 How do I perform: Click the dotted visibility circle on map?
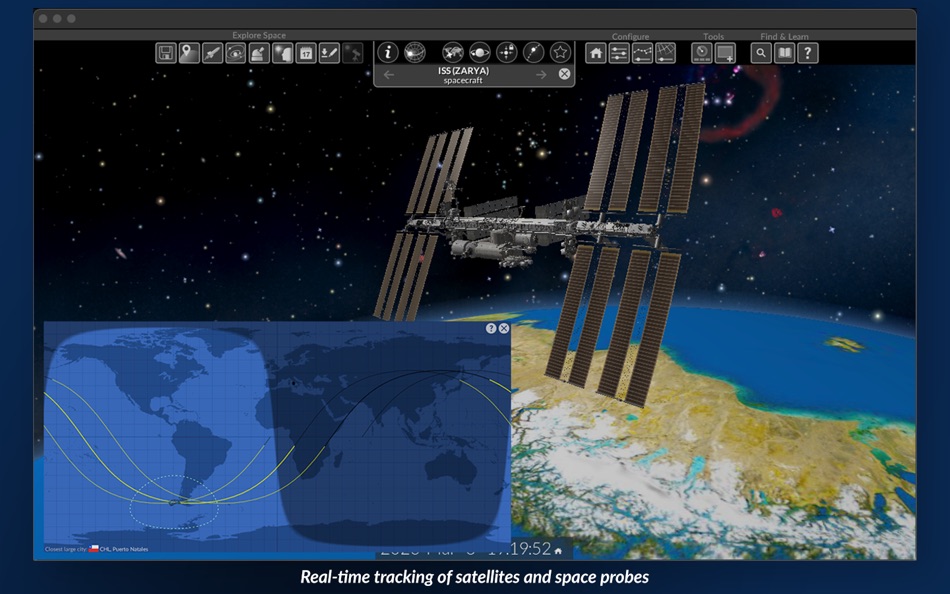174,502
